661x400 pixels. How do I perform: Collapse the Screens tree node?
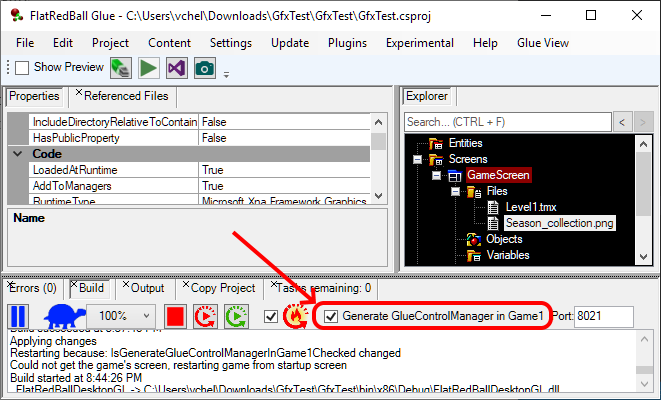(417, 159)
